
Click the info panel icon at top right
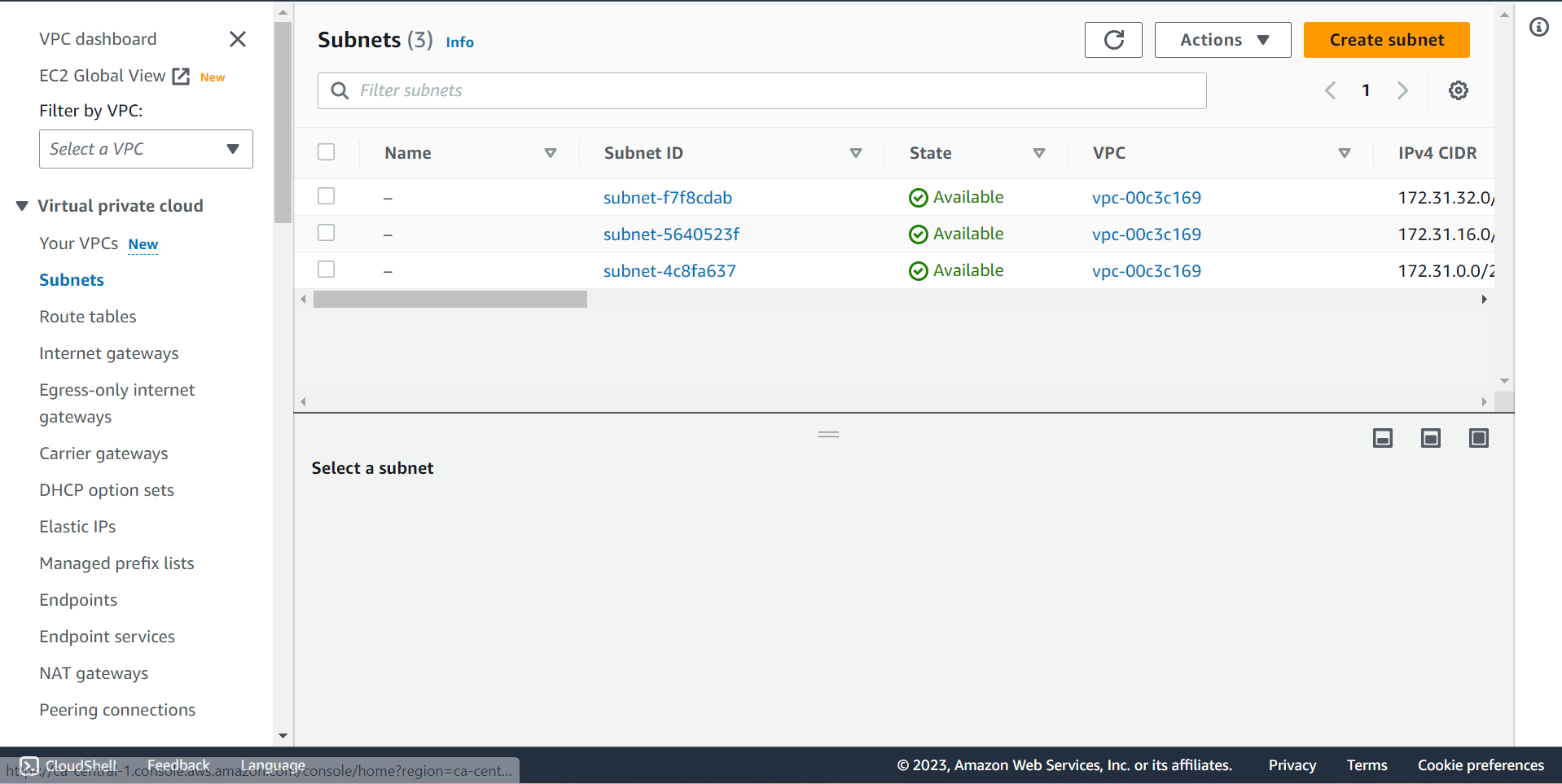pyautogui.click(x=1538, y=27)
